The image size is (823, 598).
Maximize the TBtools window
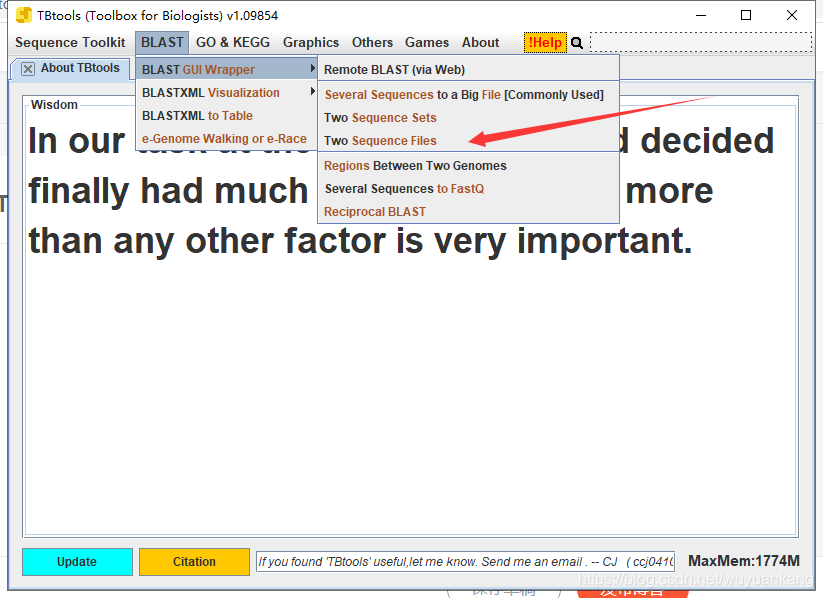point(746,15)
